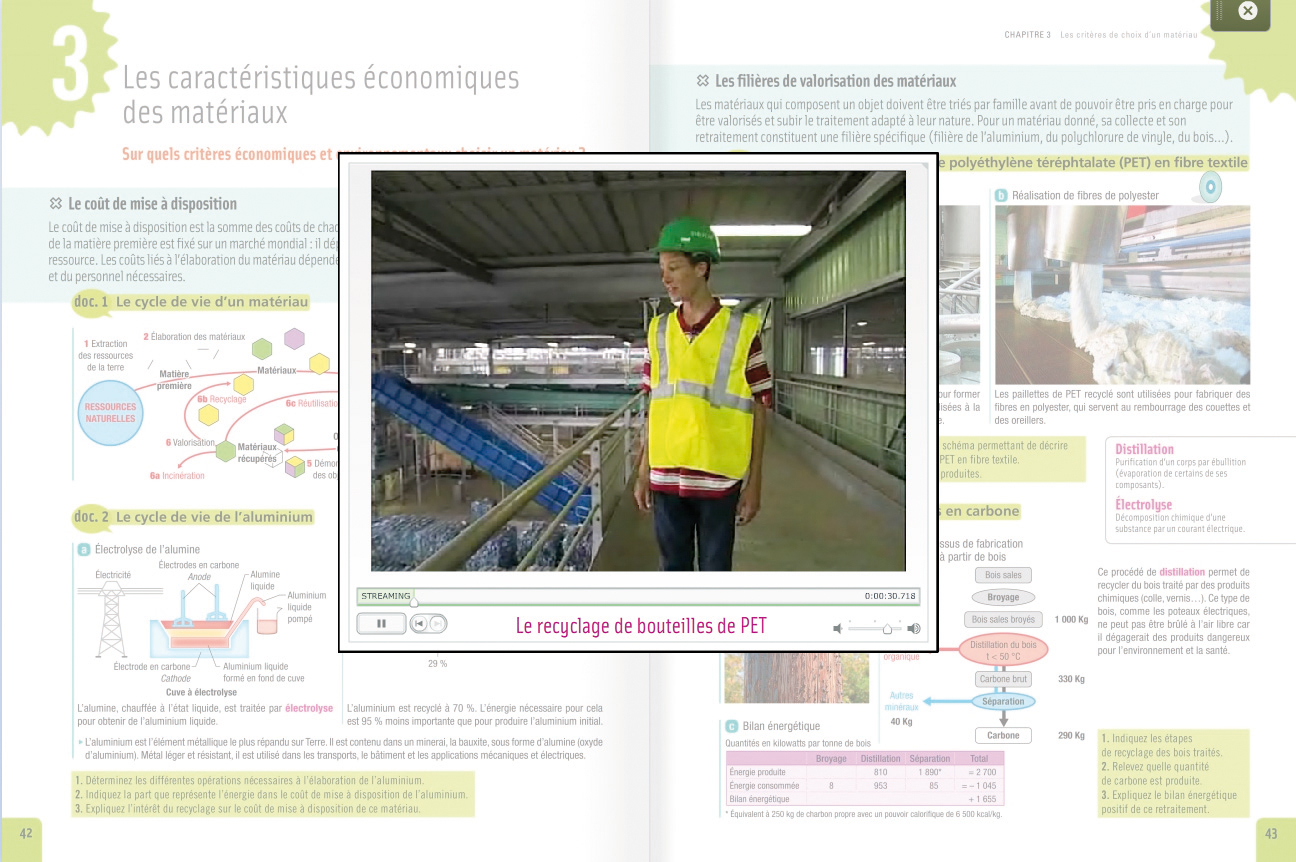
Task: Click the page title 'Les caractéristiques économiques des matériaux'
Action: point(321,95)
